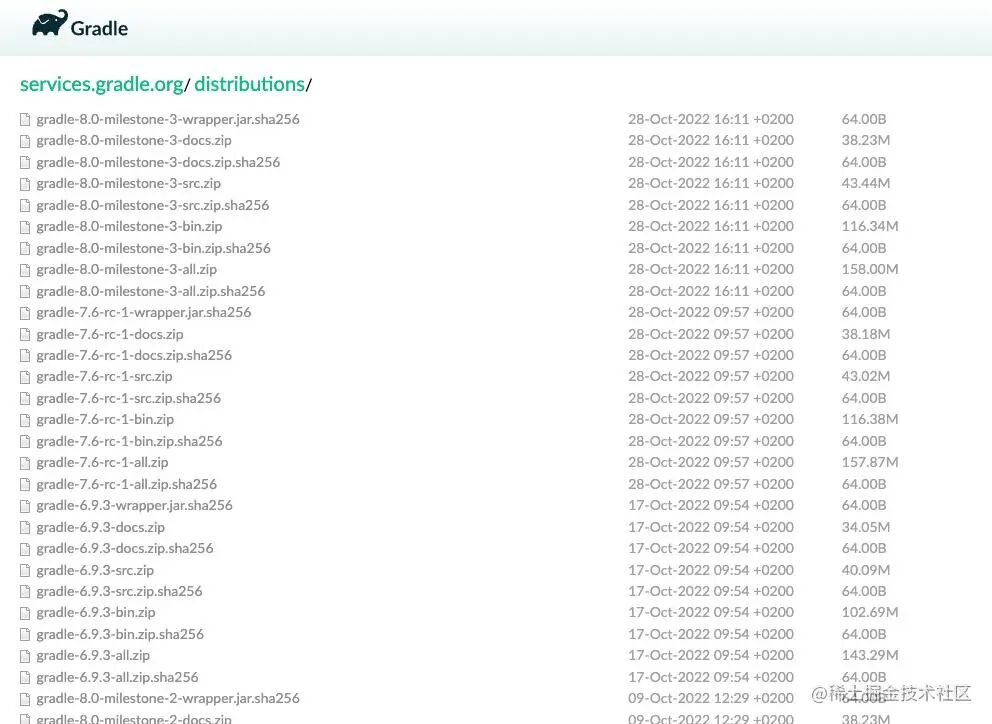Click file icon beside gradle-7.6-rc-1-all.zip.sha256

click(x=25, y=485)
